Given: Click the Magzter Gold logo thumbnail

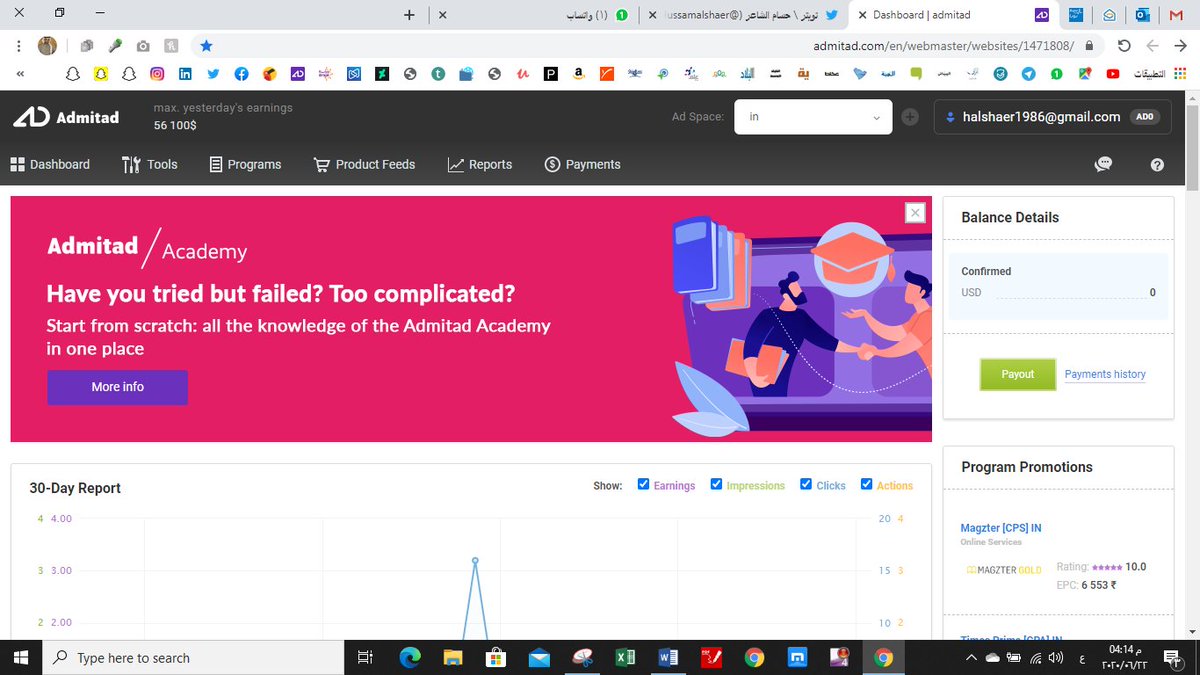Looking at the screenshot, I should click(1004, 570).
